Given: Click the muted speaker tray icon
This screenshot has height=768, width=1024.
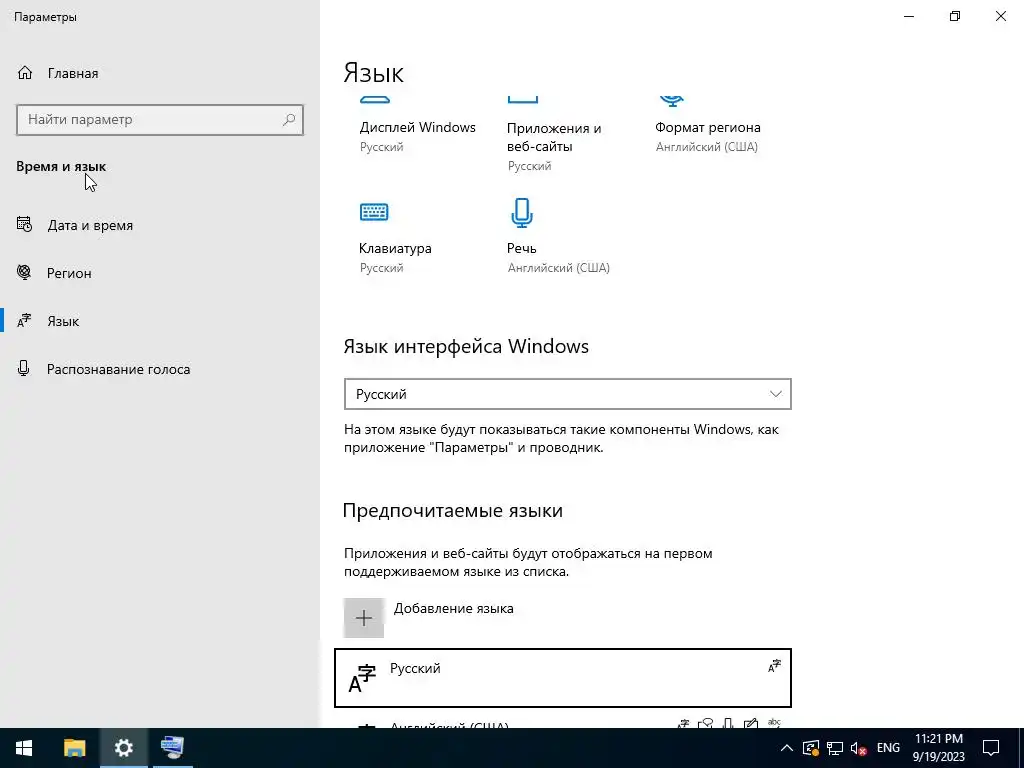Looking at the screenshot, I should pyautogui.click(x=858, y=748).
